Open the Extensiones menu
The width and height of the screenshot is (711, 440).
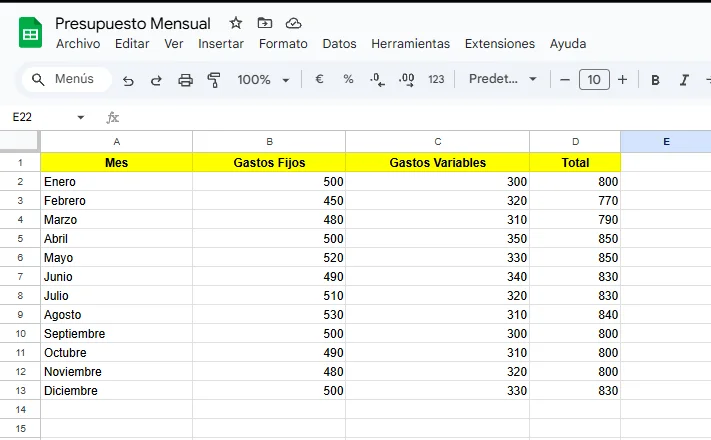(x=500, y=44)
